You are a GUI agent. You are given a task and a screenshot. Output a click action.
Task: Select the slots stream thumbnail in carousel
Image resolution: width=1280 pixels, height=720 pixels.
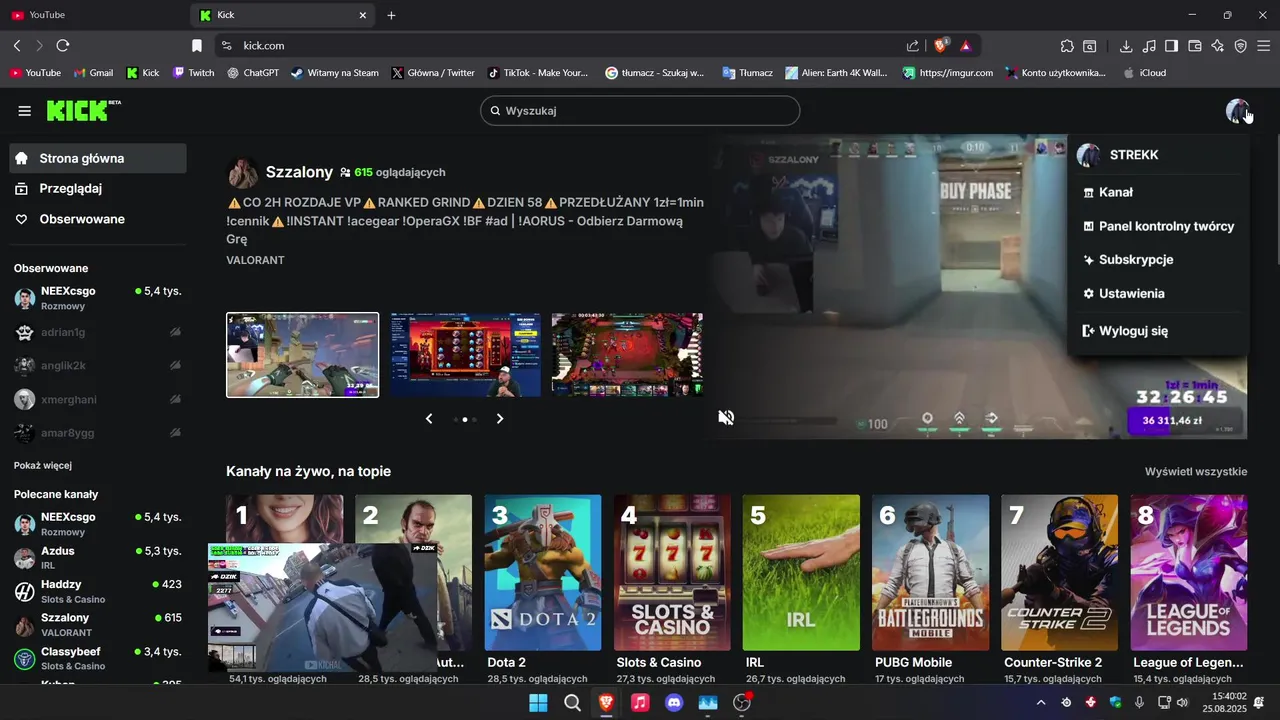point(465,355)
